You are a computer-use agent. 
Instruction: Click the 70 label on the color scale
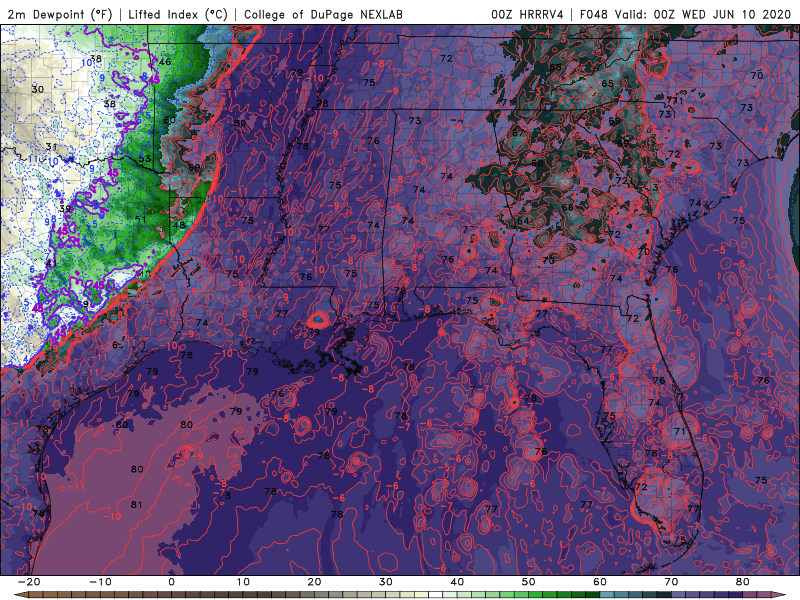[x=671, y=582]
